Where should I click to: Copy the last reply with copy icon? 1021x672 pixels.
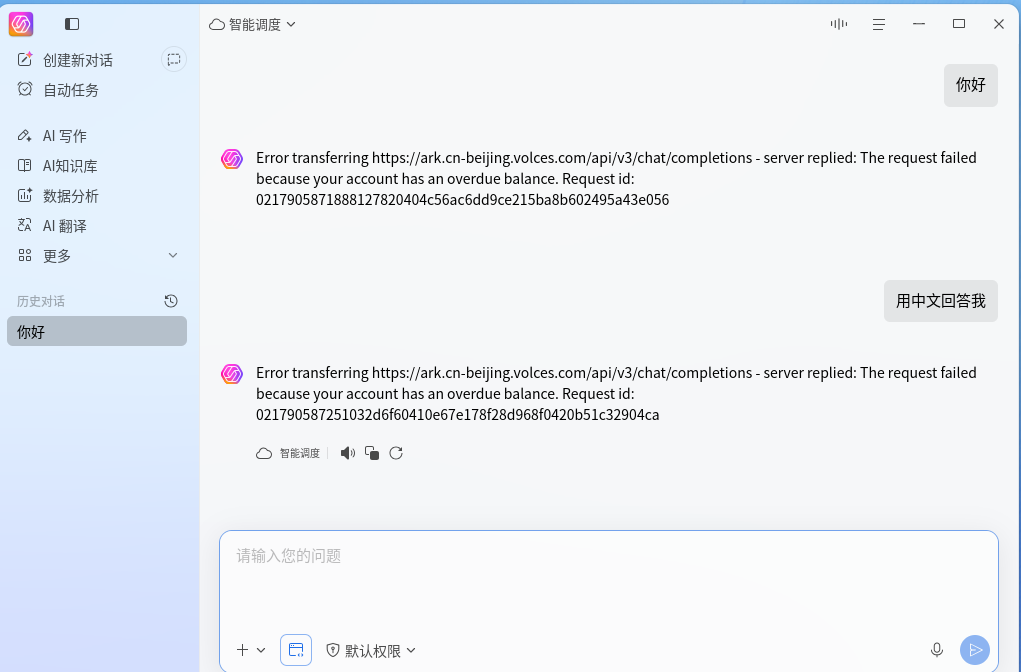372,453
